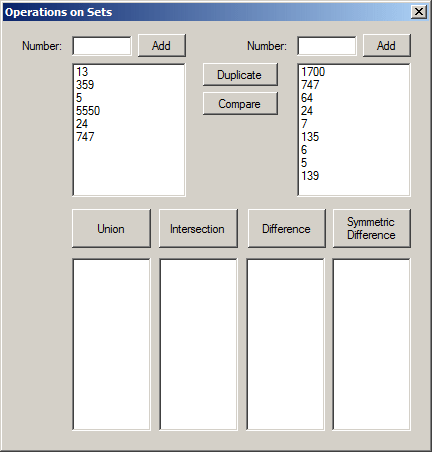The width and height of the screenshot is (432, 452).
Task: Select item 5550 in the left list
Action: (x=88, y=111)
